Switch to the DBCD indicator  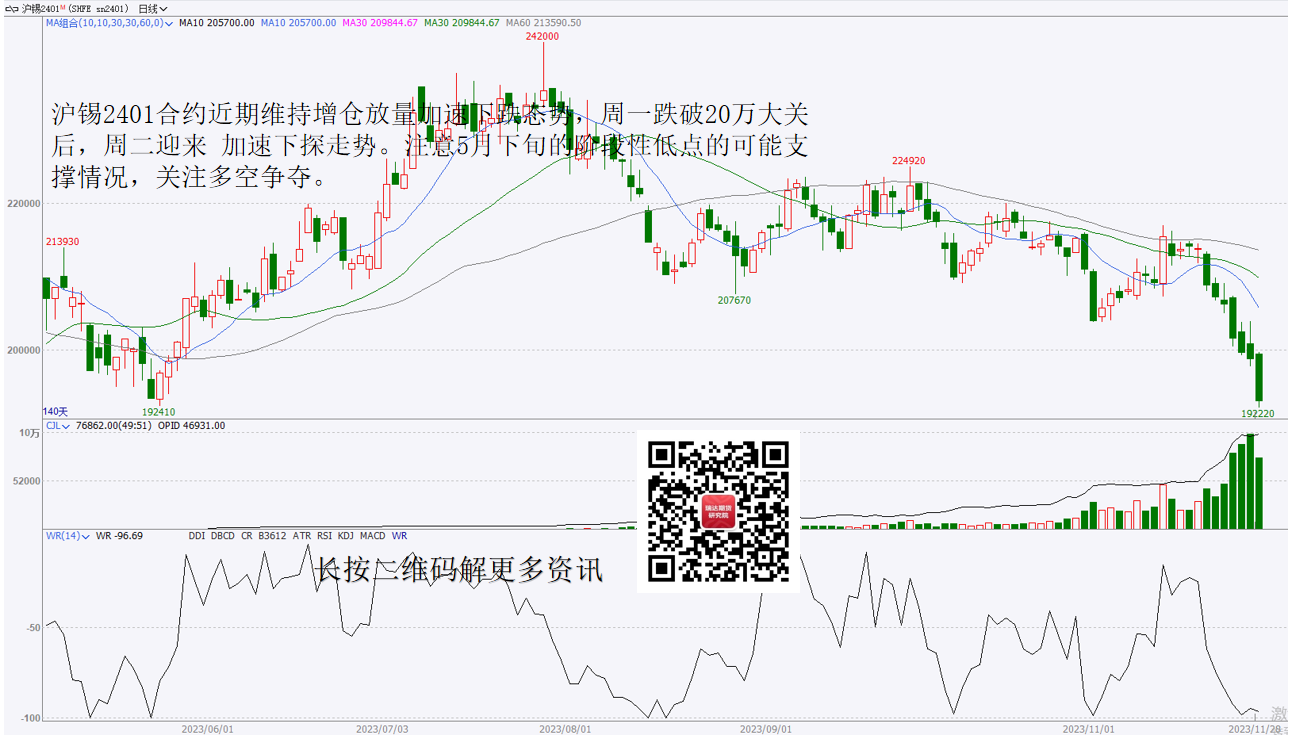click(x=223, y=536)
